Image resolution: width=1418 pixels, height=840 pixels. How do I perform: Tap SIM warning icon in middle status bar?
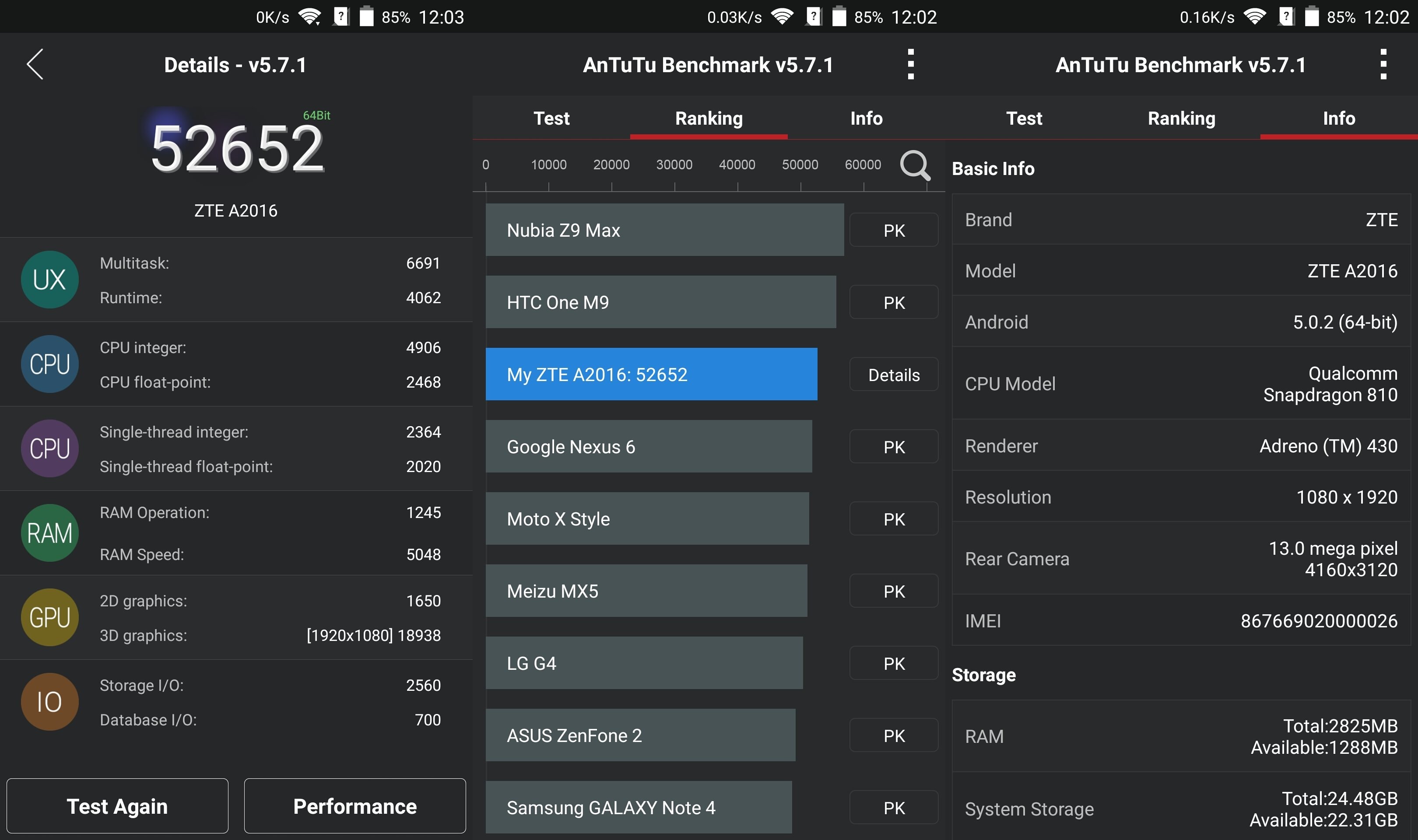tap(814, 17)
